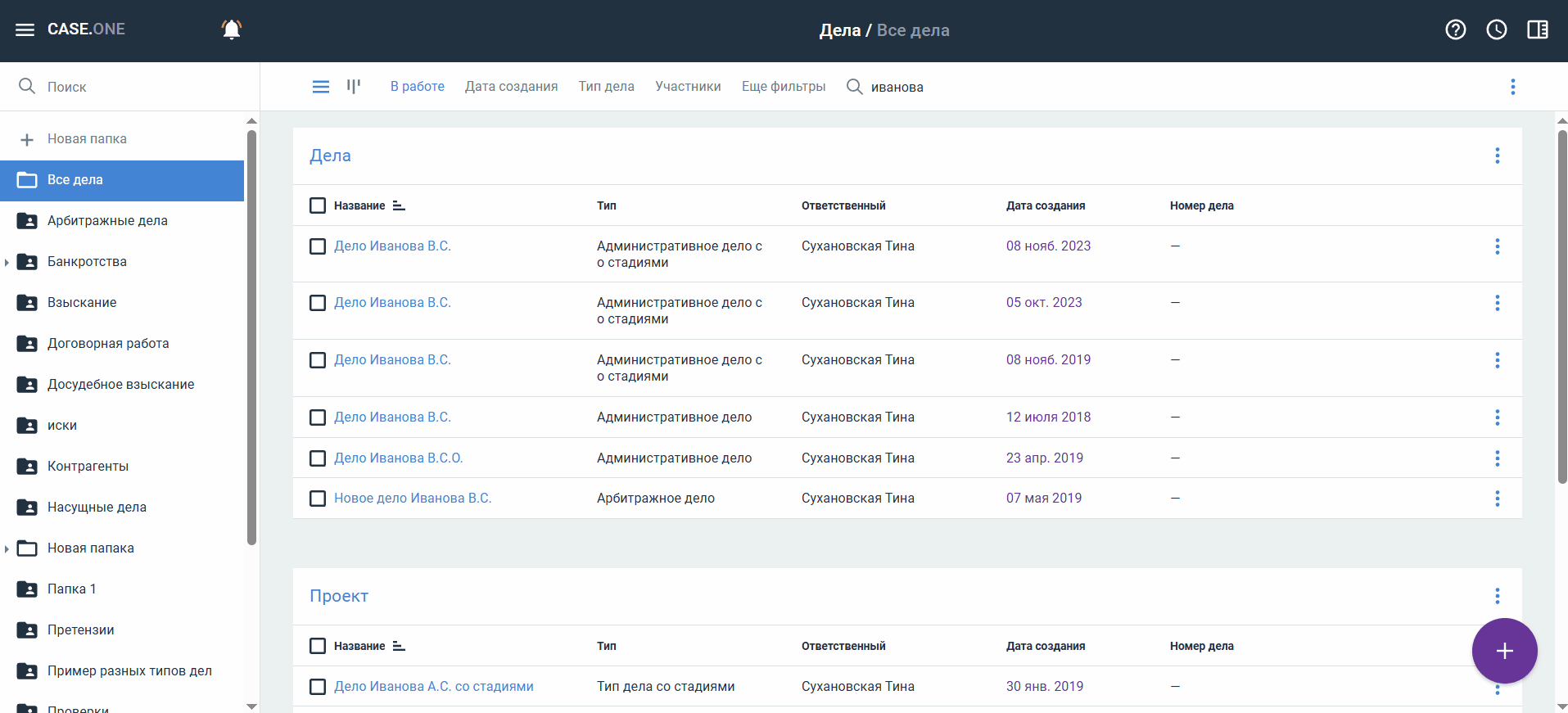Click the sidebar scroll down arrow
Viewport: 1568px width, 713px height.
point(251,706)
